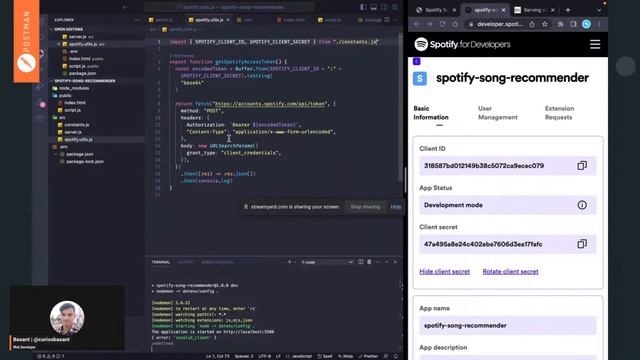
Task: Click the S app icon beside title
Action: click(x=420, y=78)
